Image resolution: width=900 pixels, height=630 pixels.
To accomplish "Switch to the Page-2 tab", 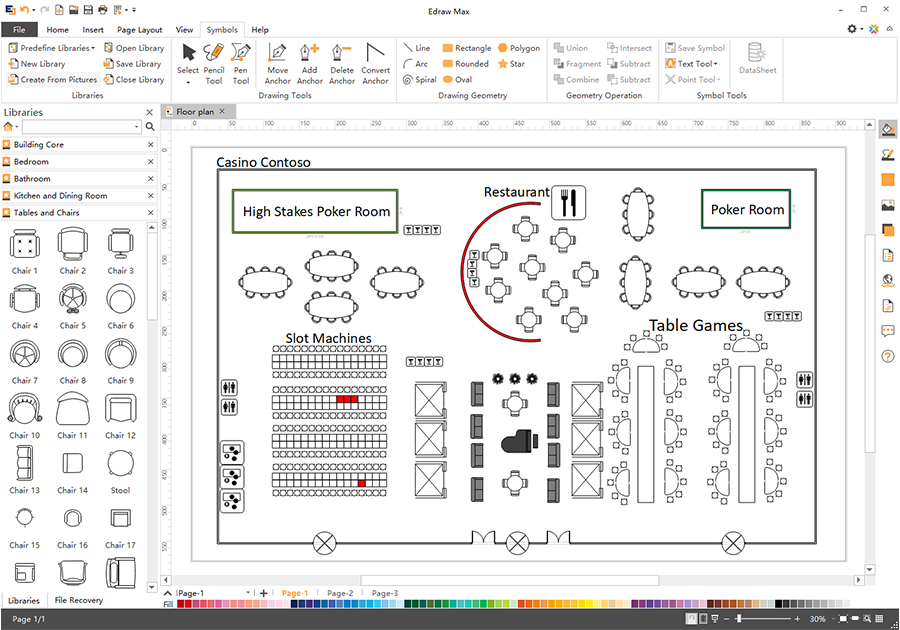I will (x=340, y=593).
